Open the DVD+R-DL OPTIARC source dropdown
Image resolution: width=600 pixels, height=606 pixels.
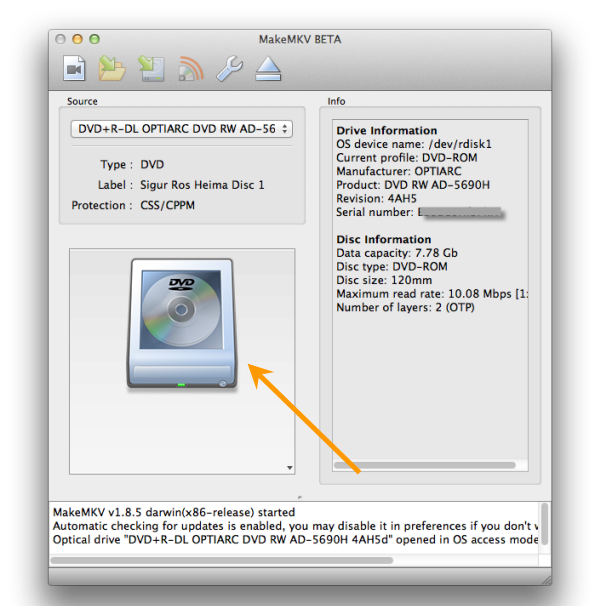pyautogui.click(x=182, y=129)
